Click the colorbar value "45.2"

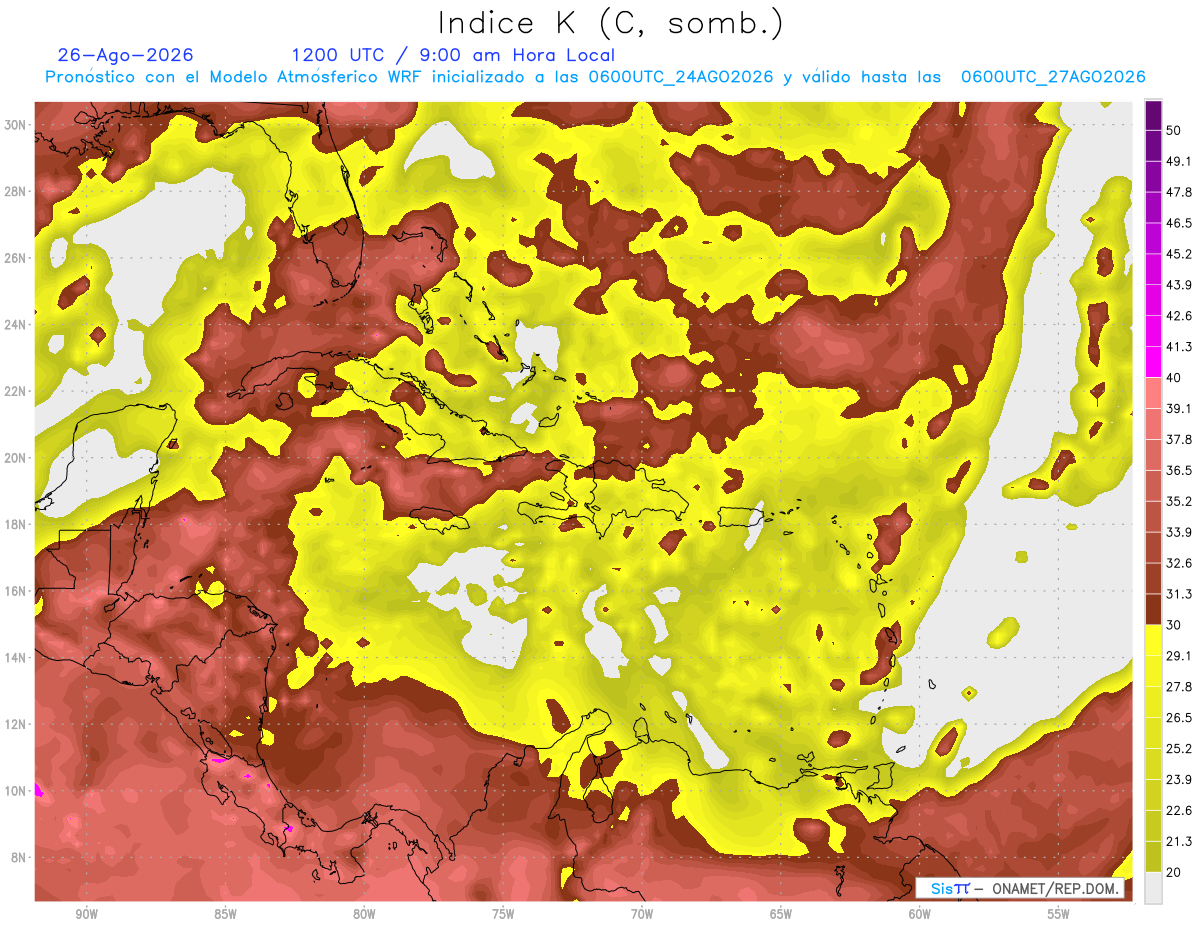click(x=1179, y=254)
